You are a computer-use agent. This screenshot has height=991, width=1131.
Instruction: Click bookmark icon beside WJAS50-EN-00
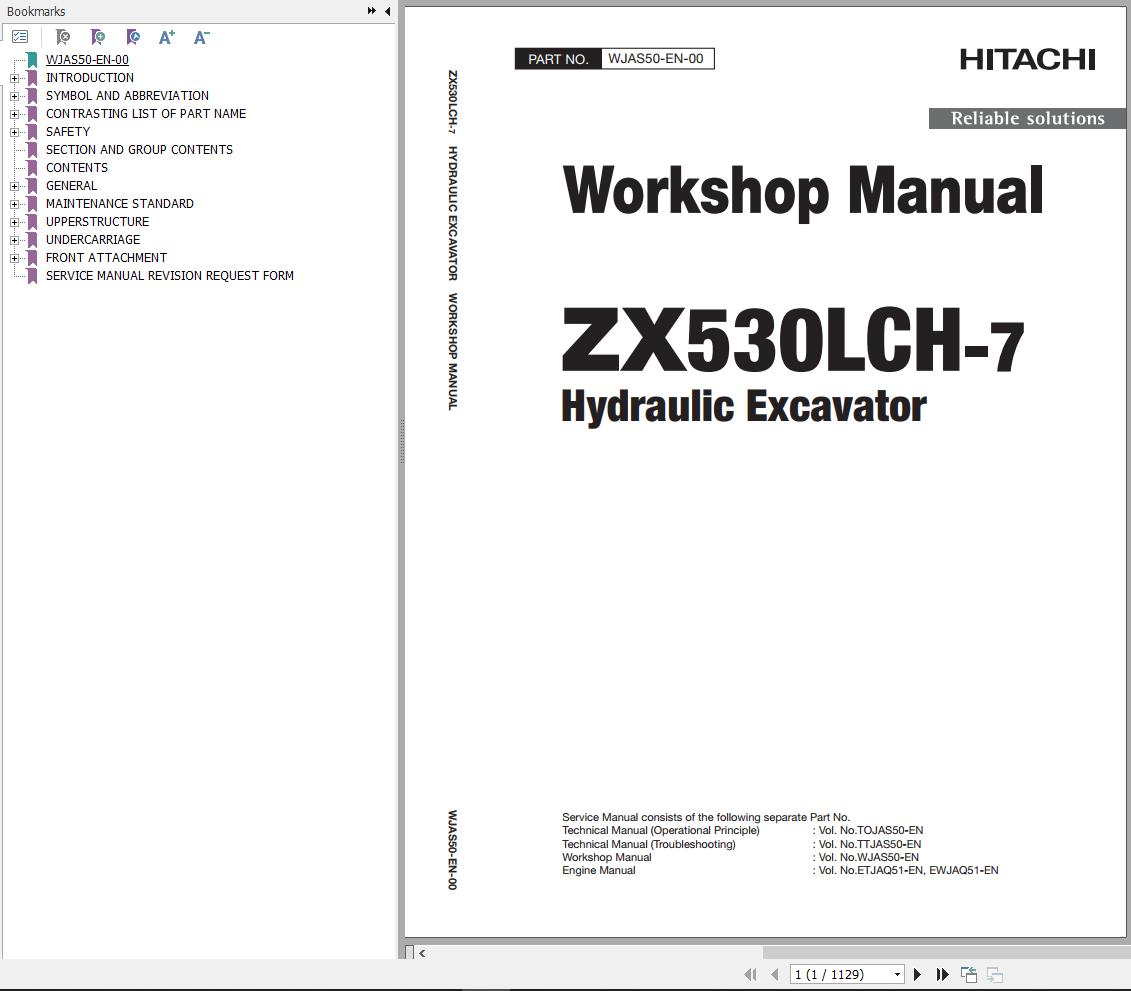pyautogui.click(x=32, y=60)
